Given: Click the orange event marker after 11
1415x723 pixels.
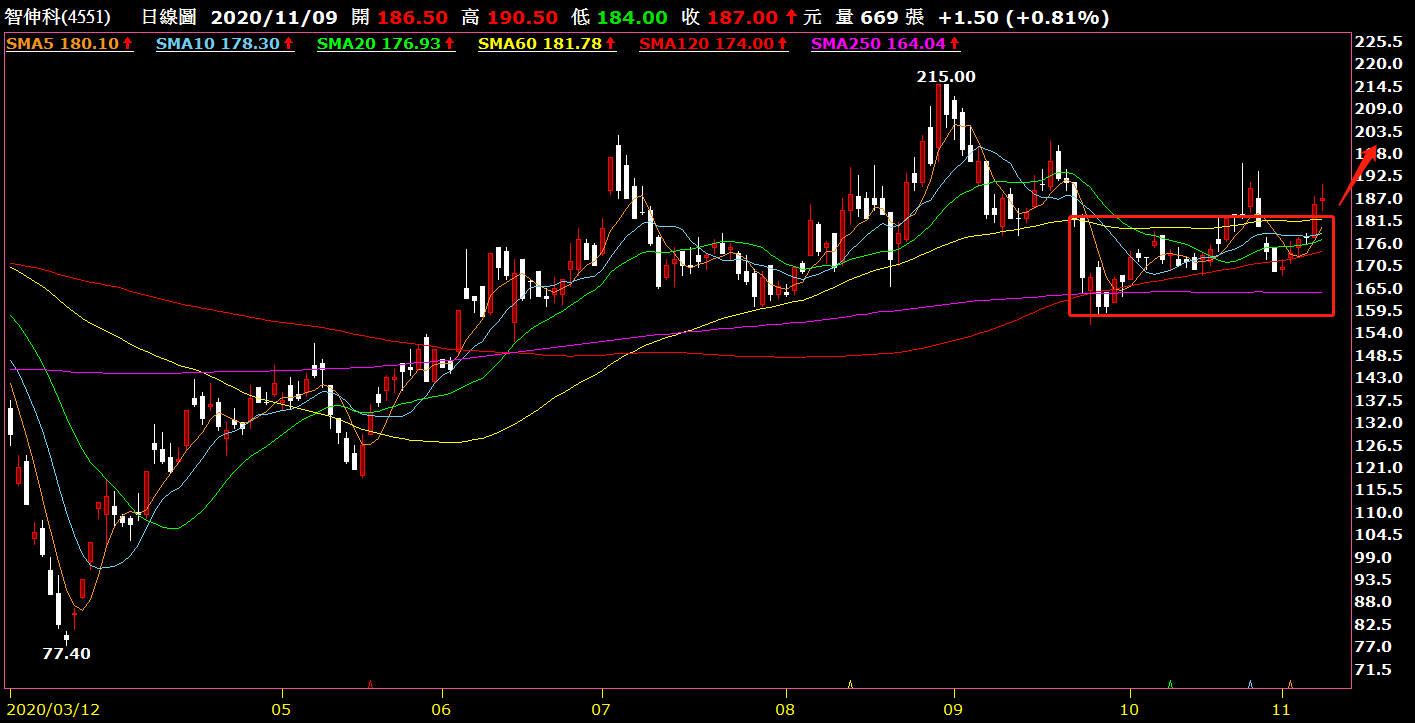Looking at the screenshot, I should (x=1290, y=684).
